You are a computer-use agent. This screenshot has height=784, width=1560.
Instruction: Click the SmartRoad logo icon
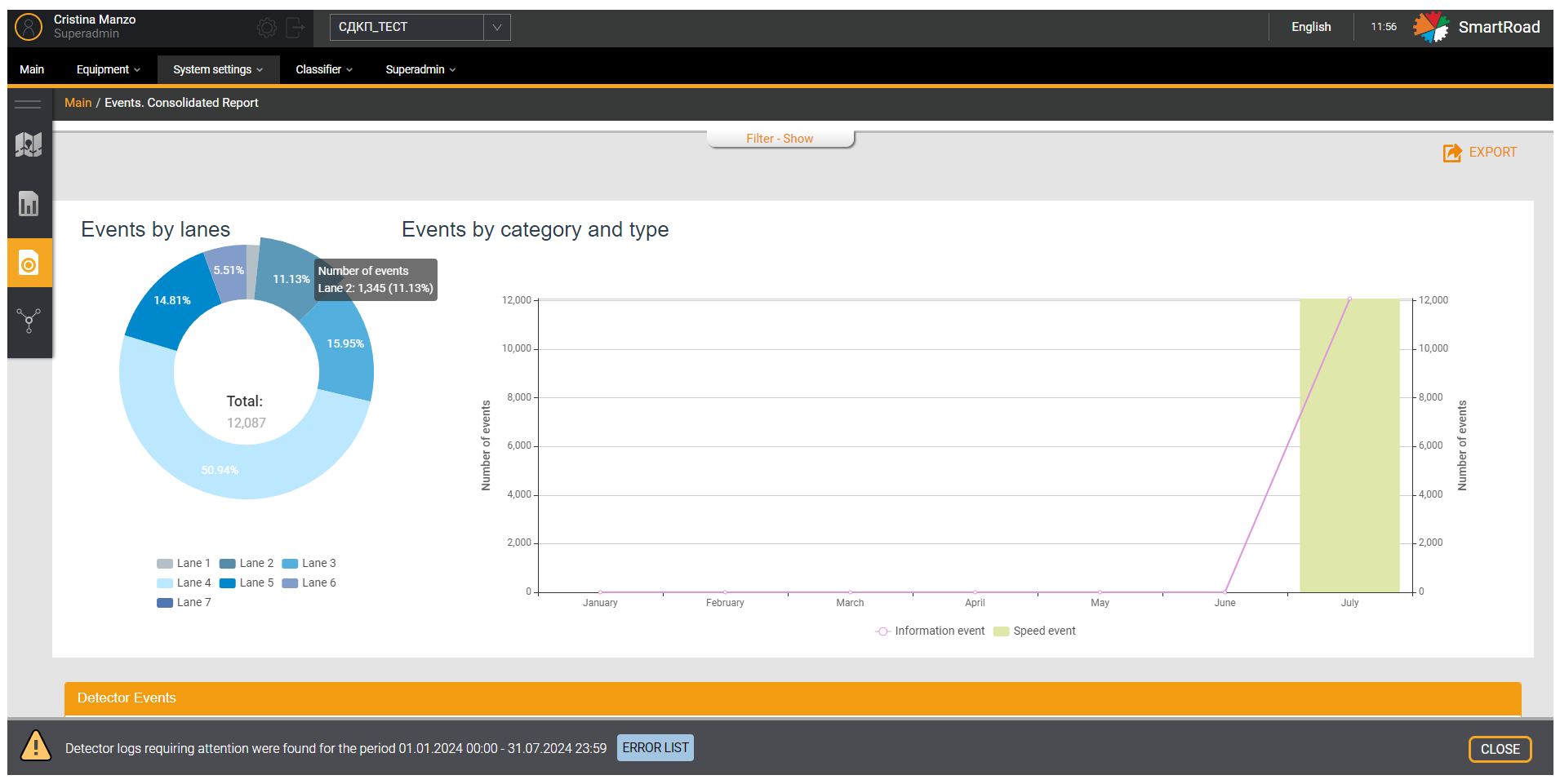pyautogui.click(x=1431, y=27)
